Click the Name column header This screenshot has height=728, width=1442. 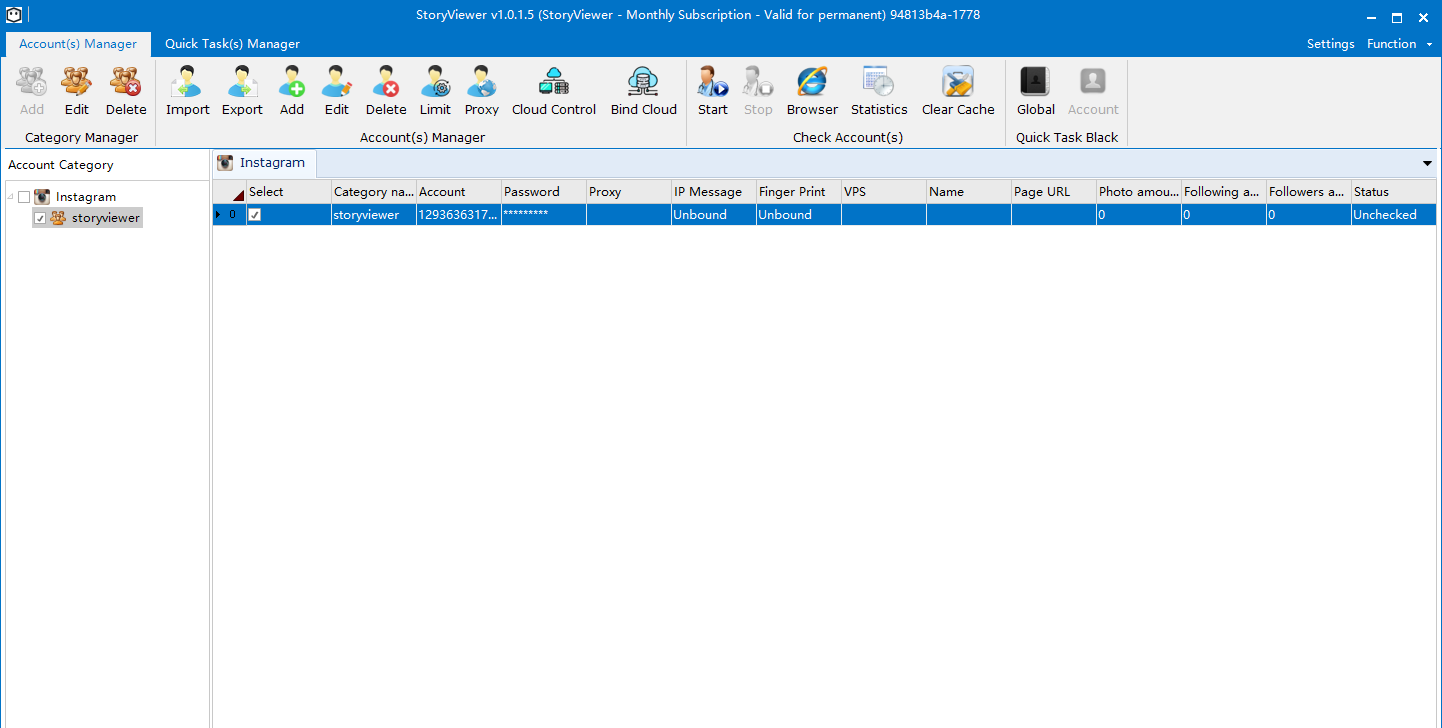(968, 192)
